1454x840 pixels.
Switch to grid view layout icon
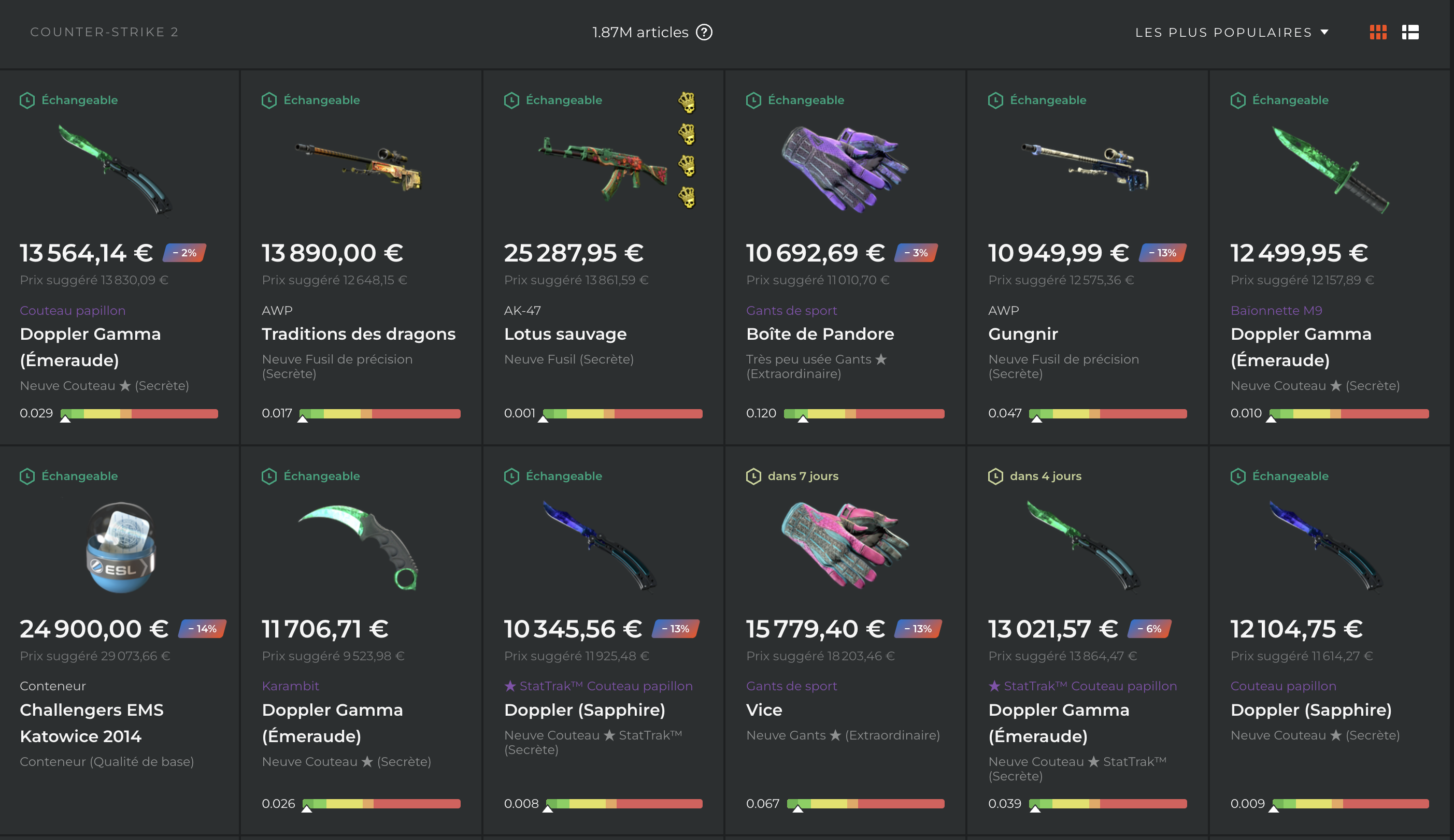pos(1378,32)
